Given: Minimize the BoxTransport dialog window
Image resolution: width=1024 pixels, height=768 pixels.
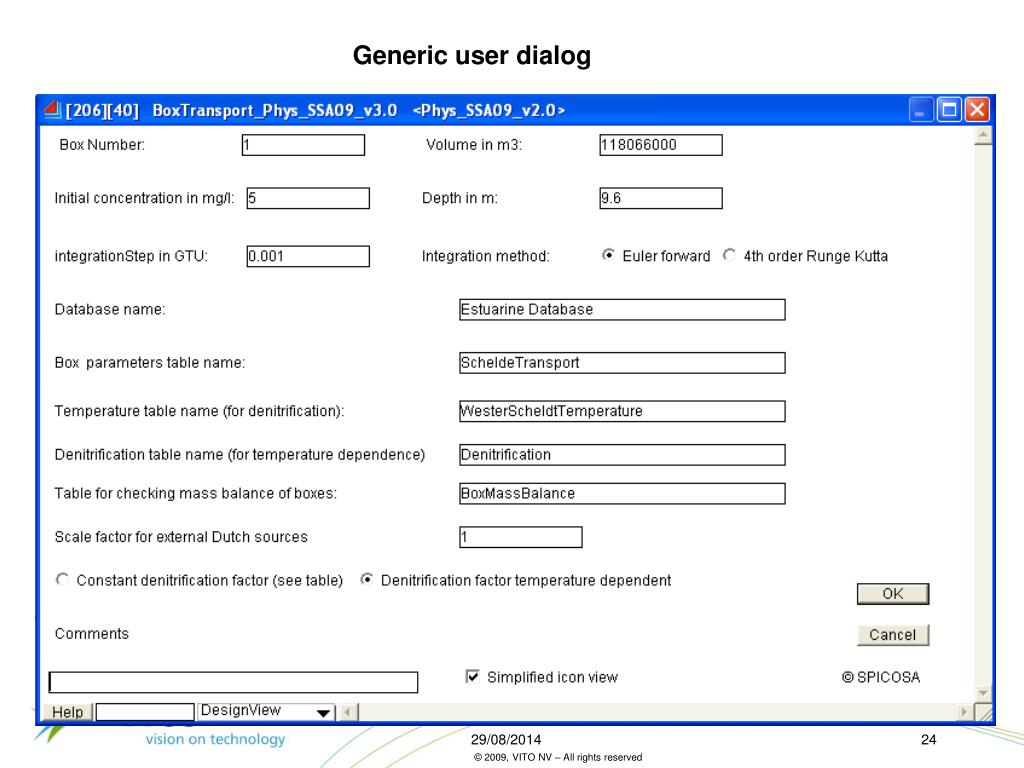Looking at the screenshot, I should [920, 110].
